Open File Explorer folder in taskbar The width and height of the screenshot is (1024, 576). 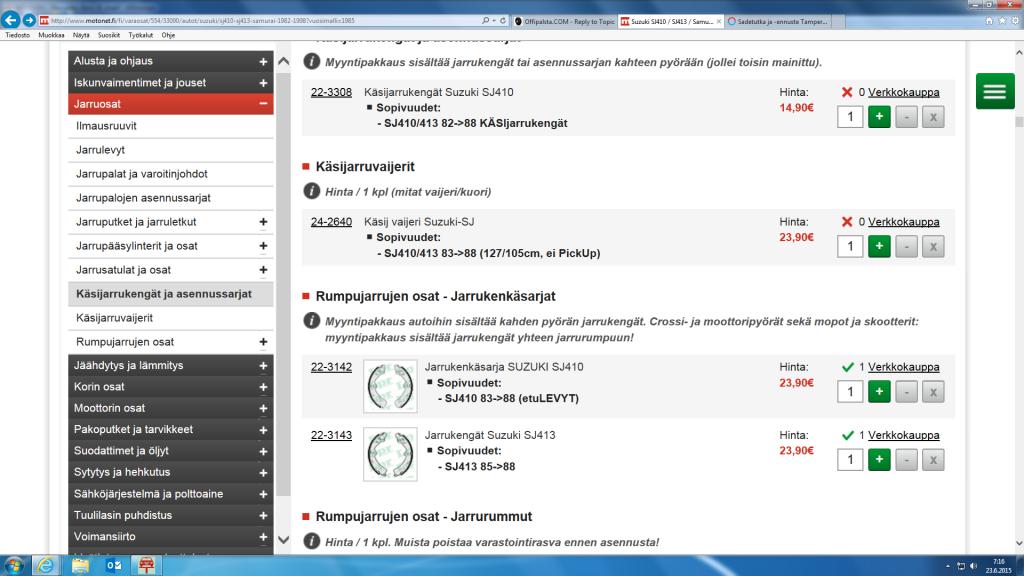[x=80, y=566]
